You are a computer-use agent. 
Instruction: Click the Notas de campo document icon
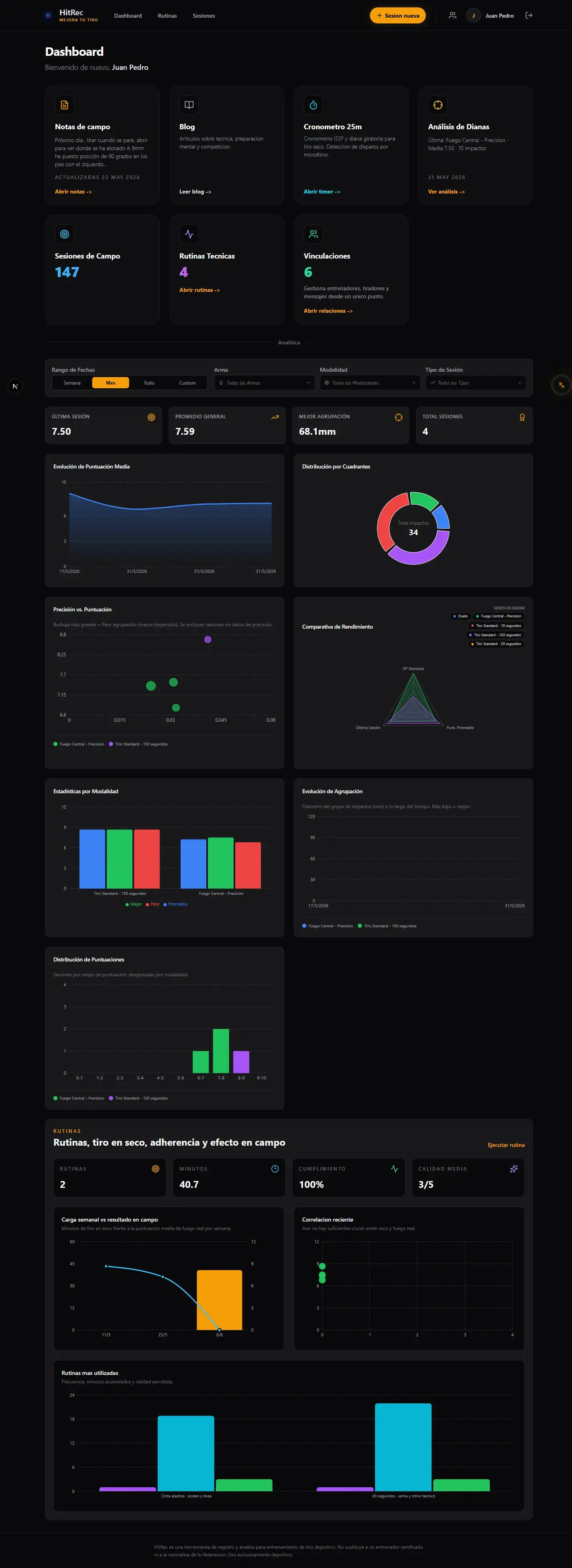click(x=65, y=105)
